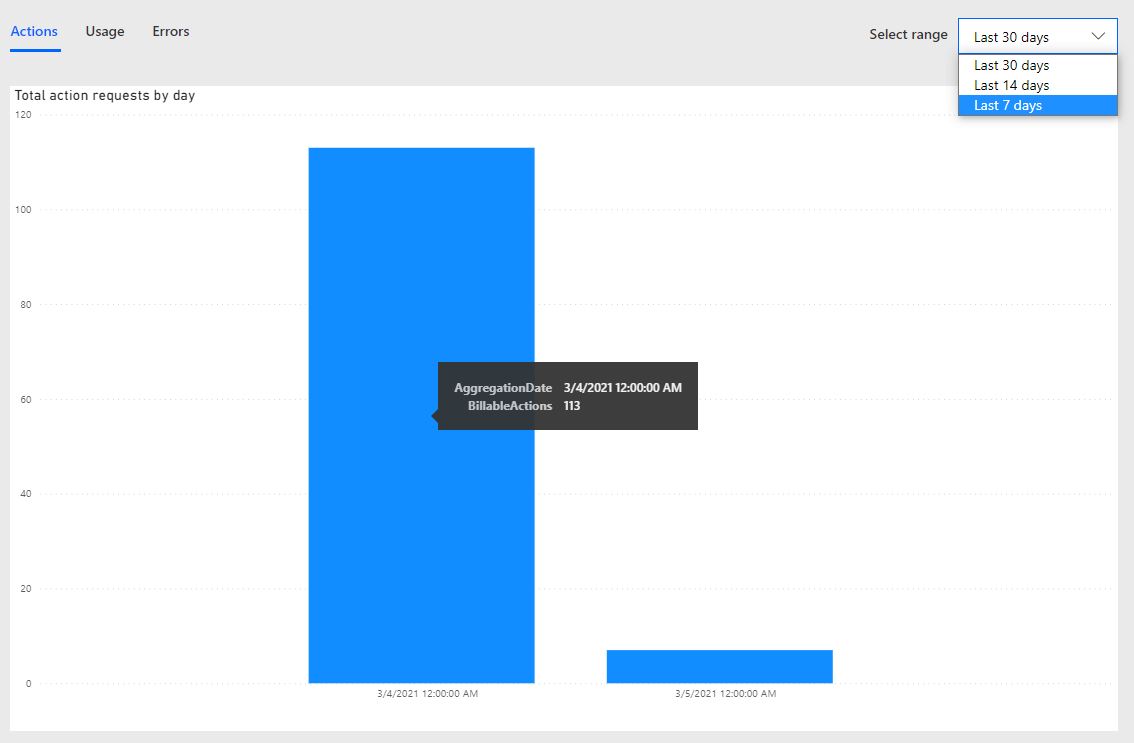Click the Select range label text

pos(908,34)
